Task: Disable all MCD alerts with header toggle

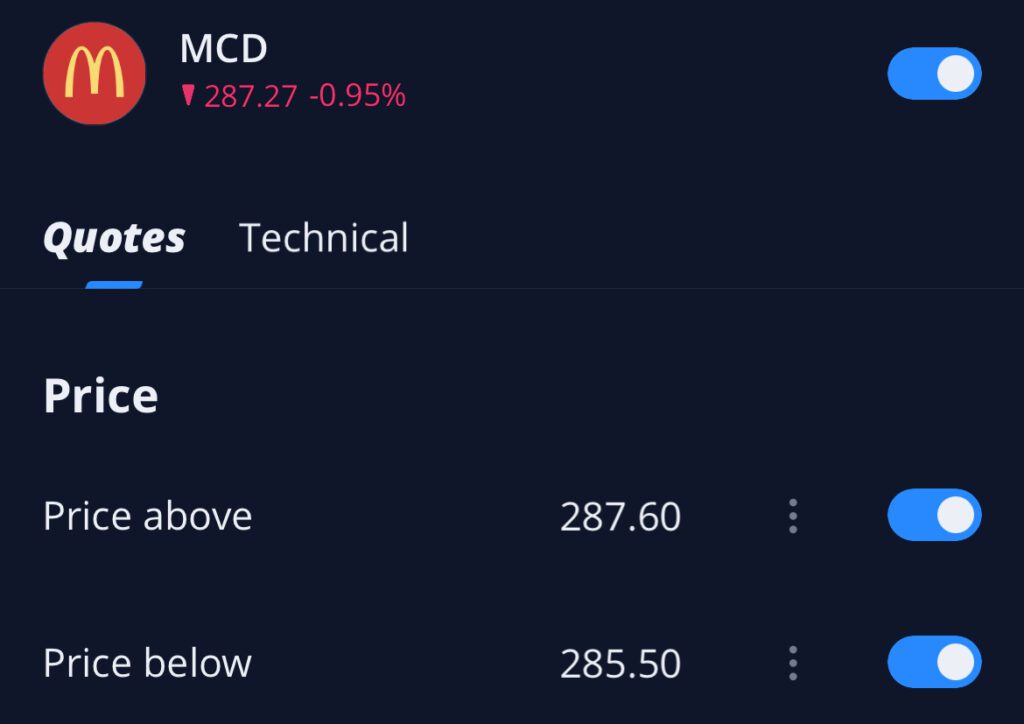Action: 934,74
